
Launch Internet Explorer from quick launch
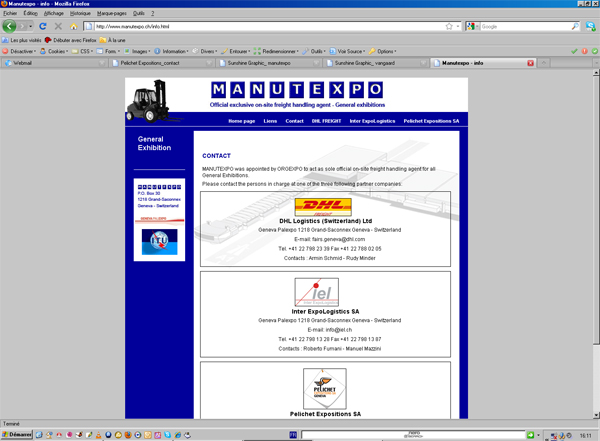178,435
